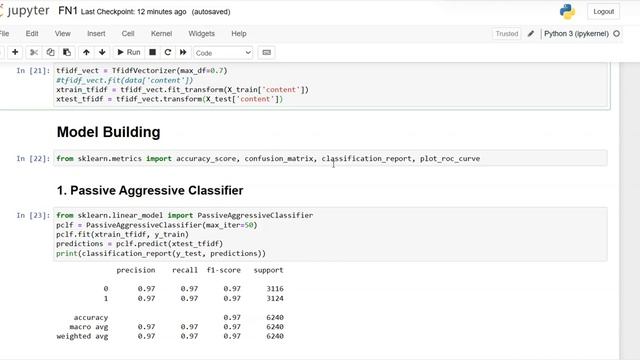The image size is (640, 360).
Task: Click support value 3124 for class 1
Action: coord(275,298)
